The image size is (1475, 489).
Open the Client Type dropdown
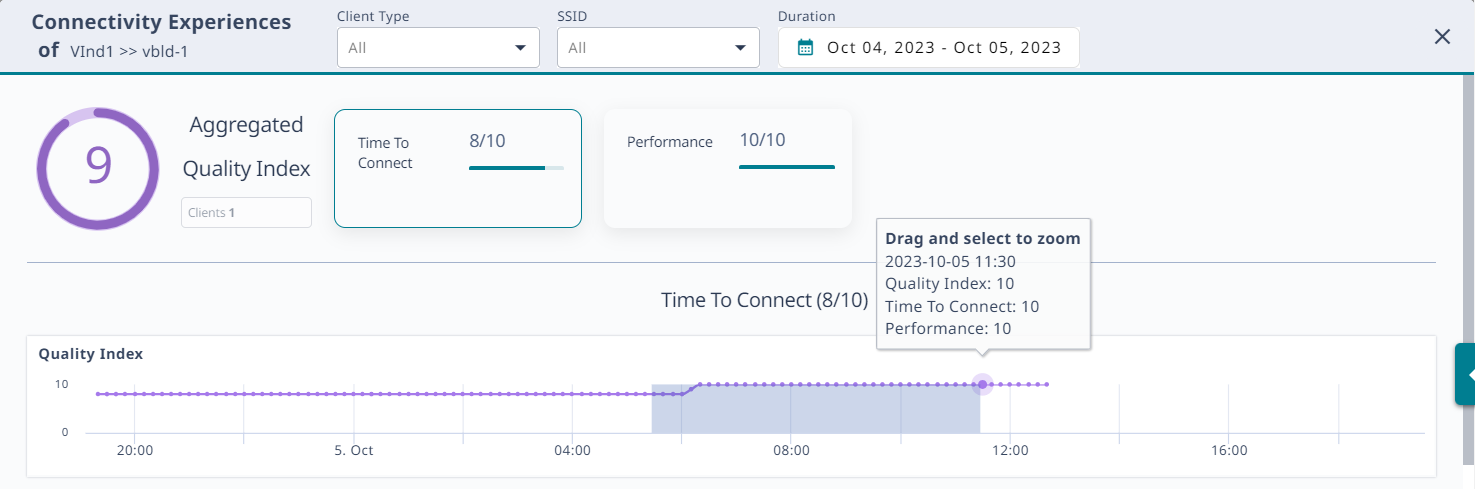(438, 47)
